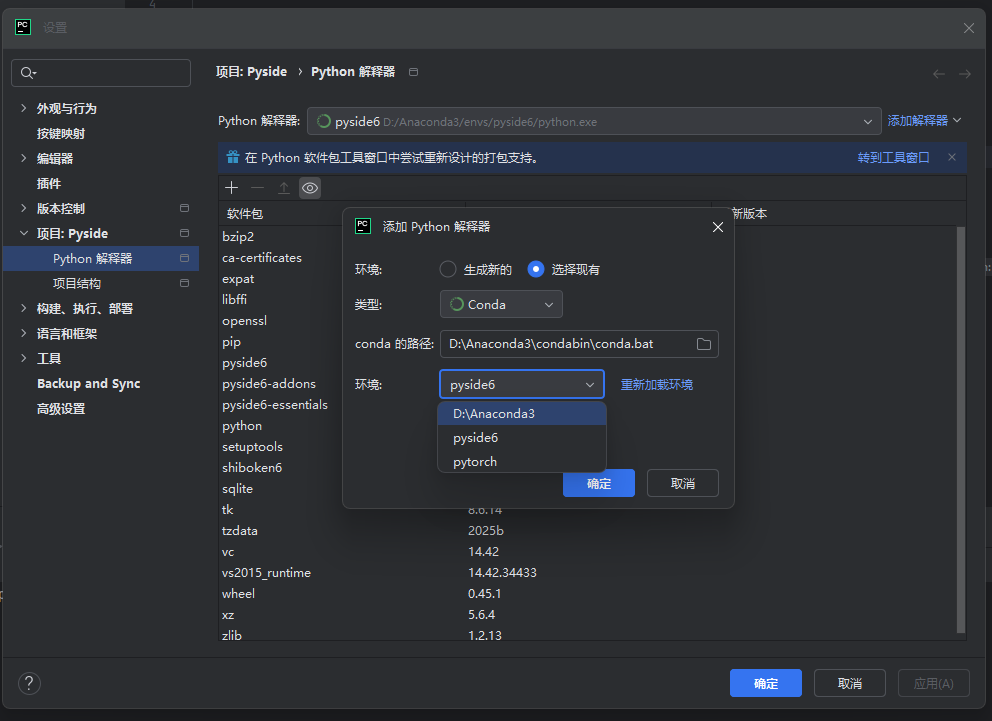This screenshot has height=721, width=992.
Task: Expand the 工具 section
Action: point(23,359)
